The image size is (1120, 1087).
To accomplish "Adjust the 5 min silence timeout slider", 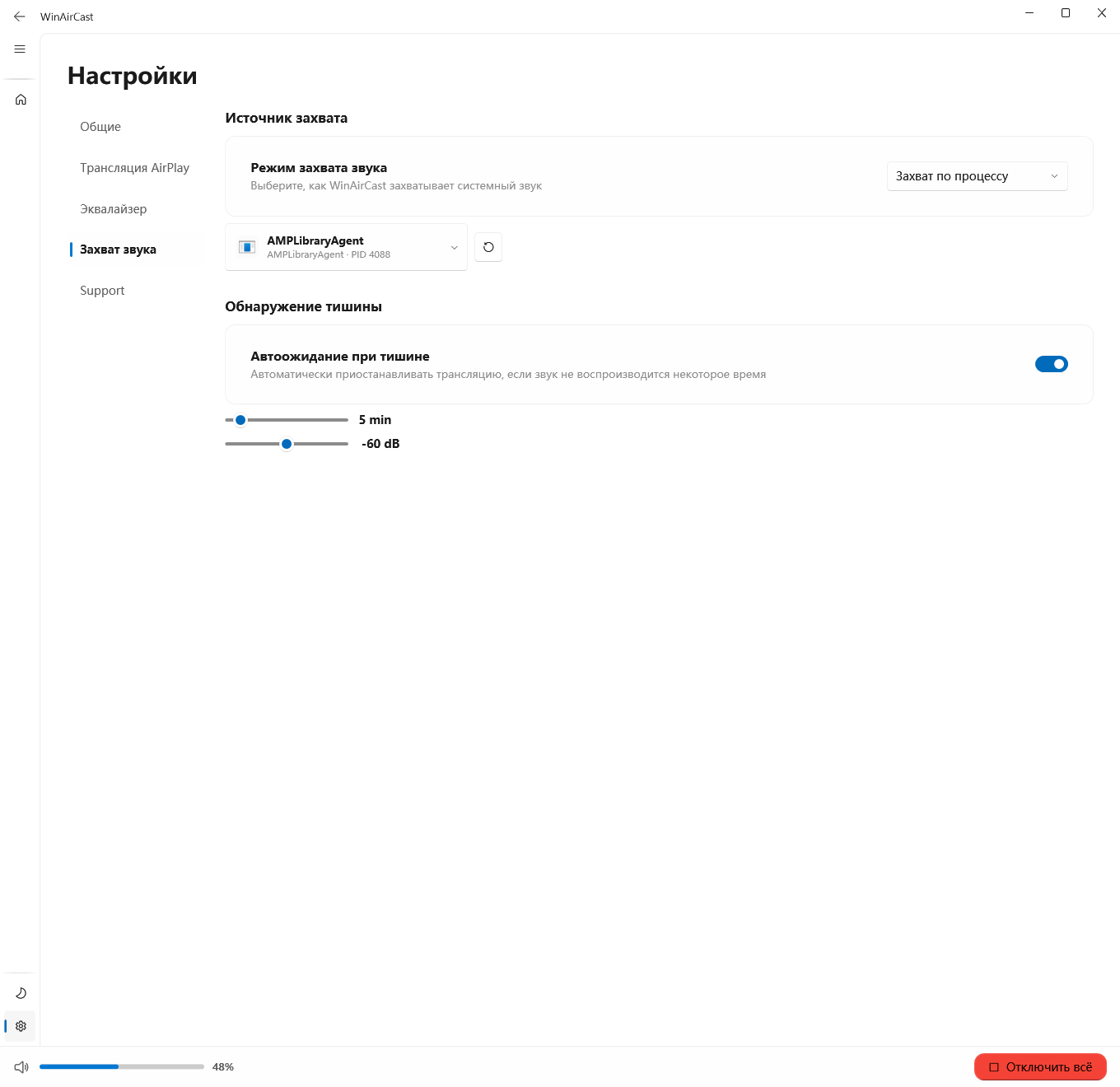I will tap(287, 420).
